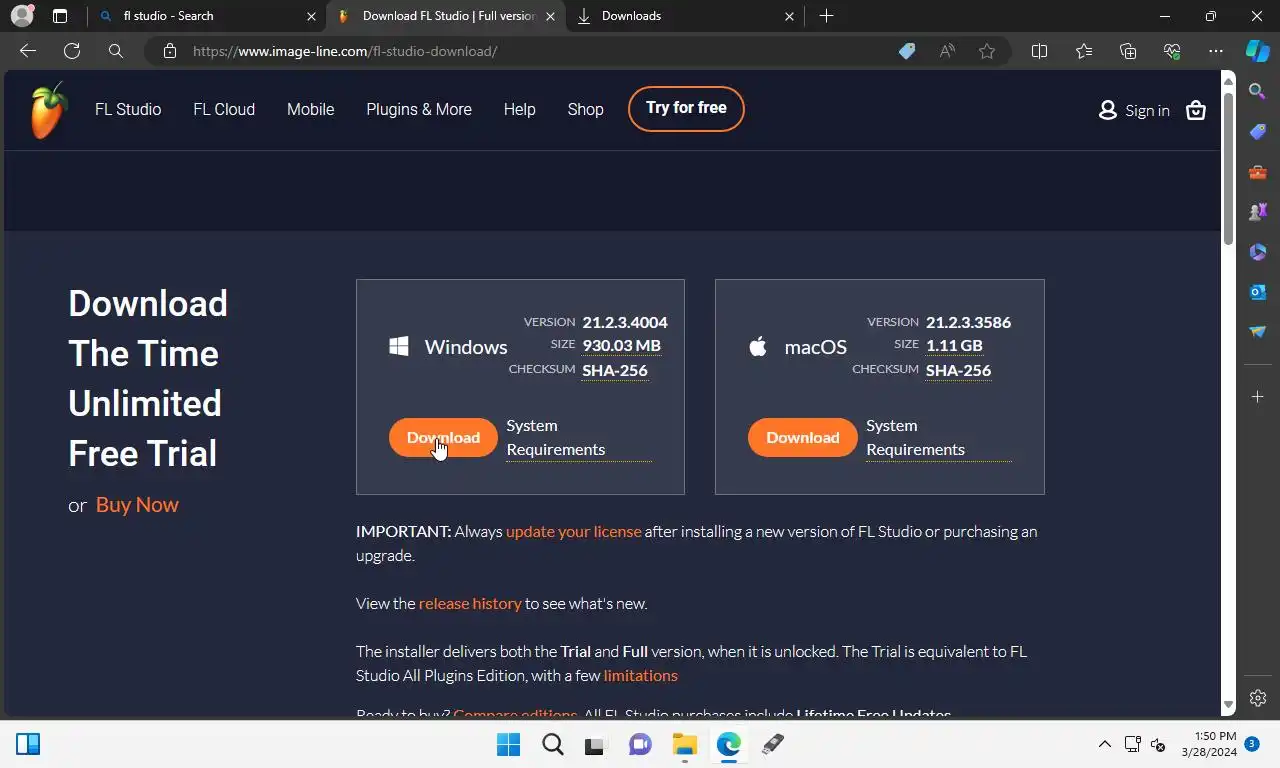The image size is (1280, 768).
Task: Open a new tab with plus button
Action: pos(826,16)
